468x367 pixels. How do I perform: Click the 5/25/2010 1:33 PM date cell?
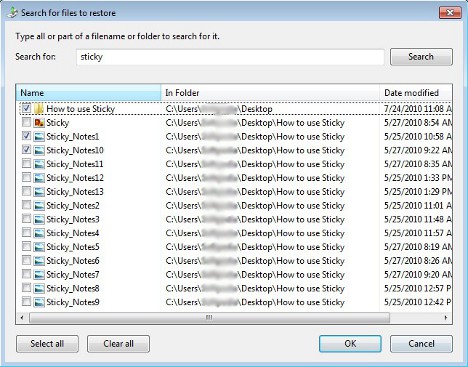418,178
